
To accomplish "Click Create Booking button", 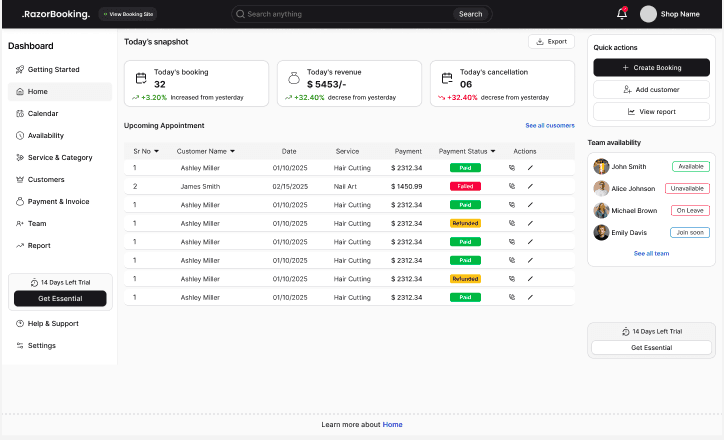I will pyautogui.click(x=652, y=67).
